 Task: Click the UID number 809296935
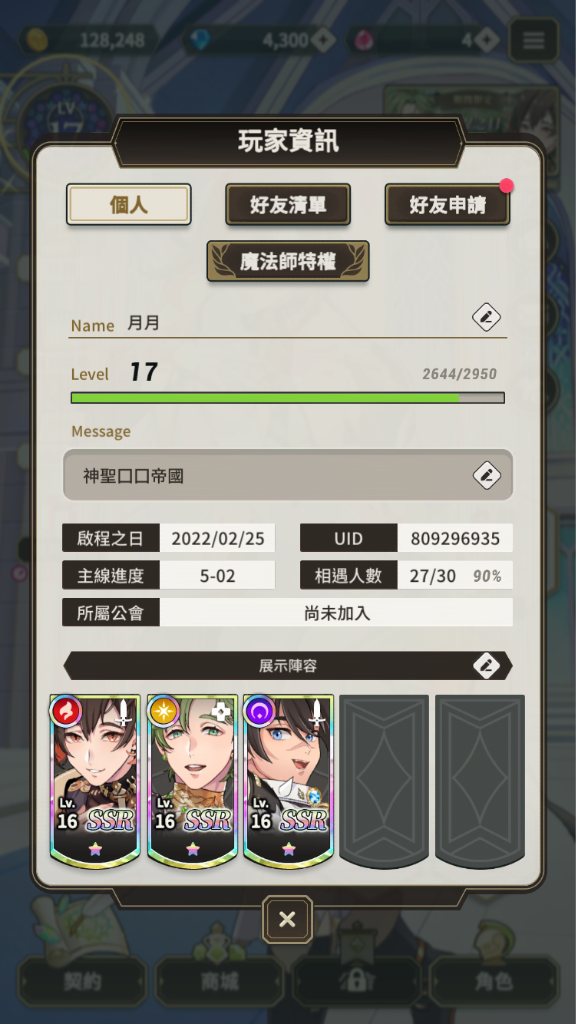click(x=455, y=538)
